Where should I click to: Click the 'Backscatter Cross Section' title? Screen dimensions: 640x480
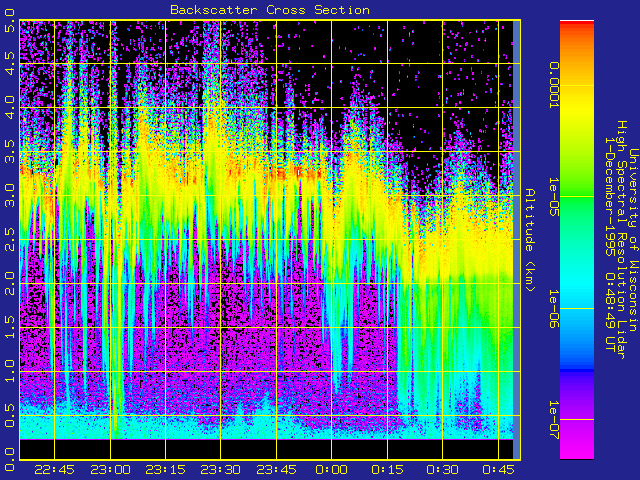(270, 10)
